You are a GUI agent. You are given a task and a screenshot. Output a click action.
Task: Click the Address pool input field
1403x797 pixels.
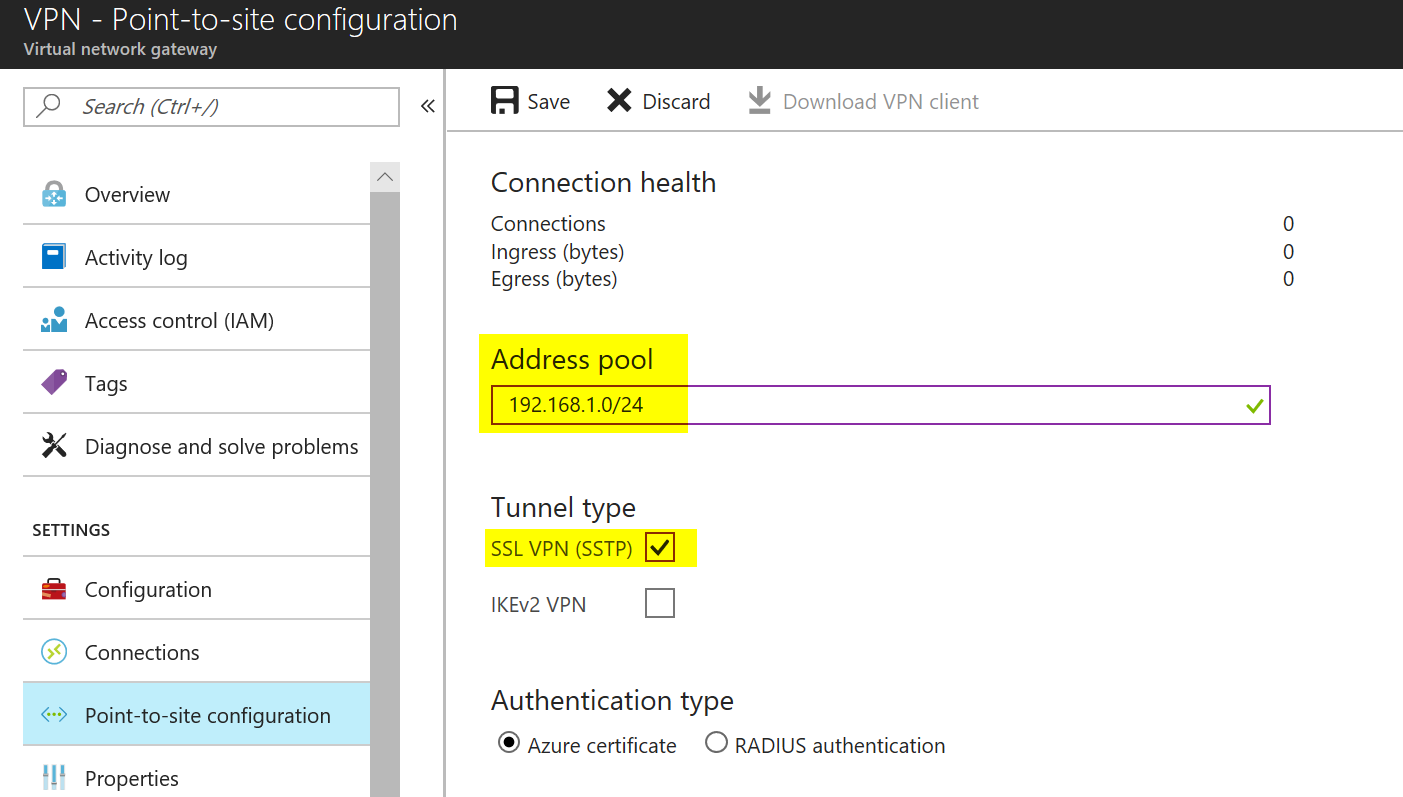(880, 405)
